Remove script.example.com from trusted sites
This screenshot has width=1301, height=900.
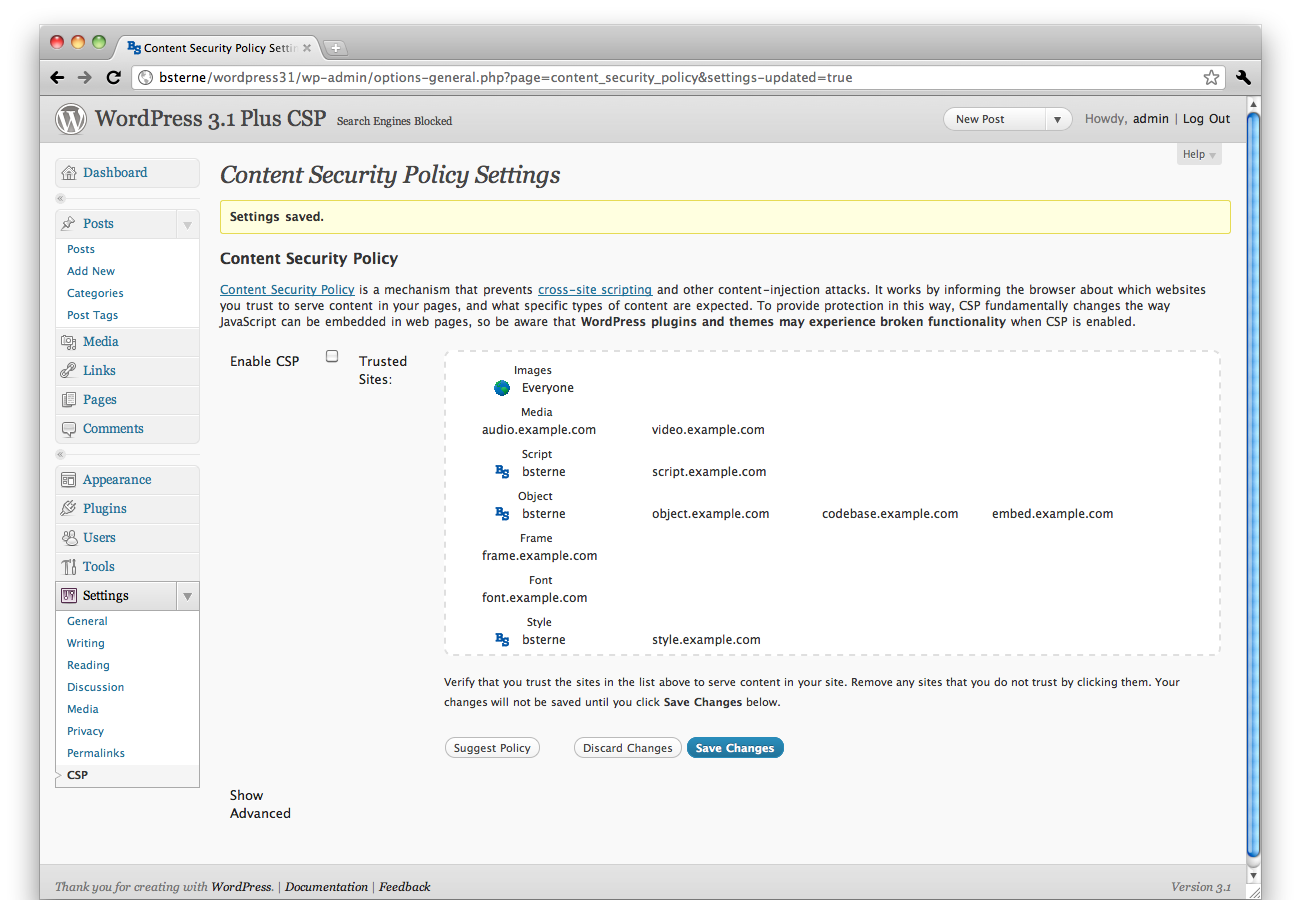pyautogui.click(x=709, y=472)
